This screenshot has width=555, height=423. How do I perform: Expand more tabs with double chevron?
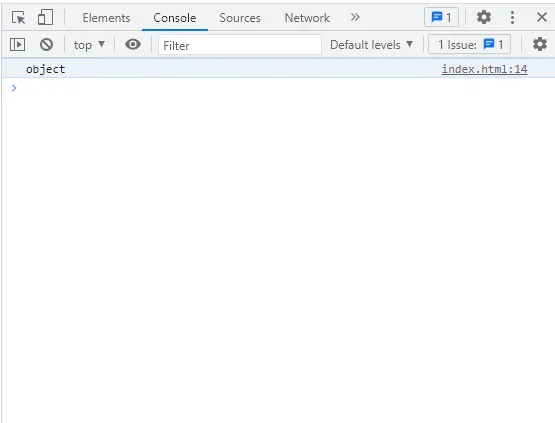pyautogui.click(x=355, y=17)
